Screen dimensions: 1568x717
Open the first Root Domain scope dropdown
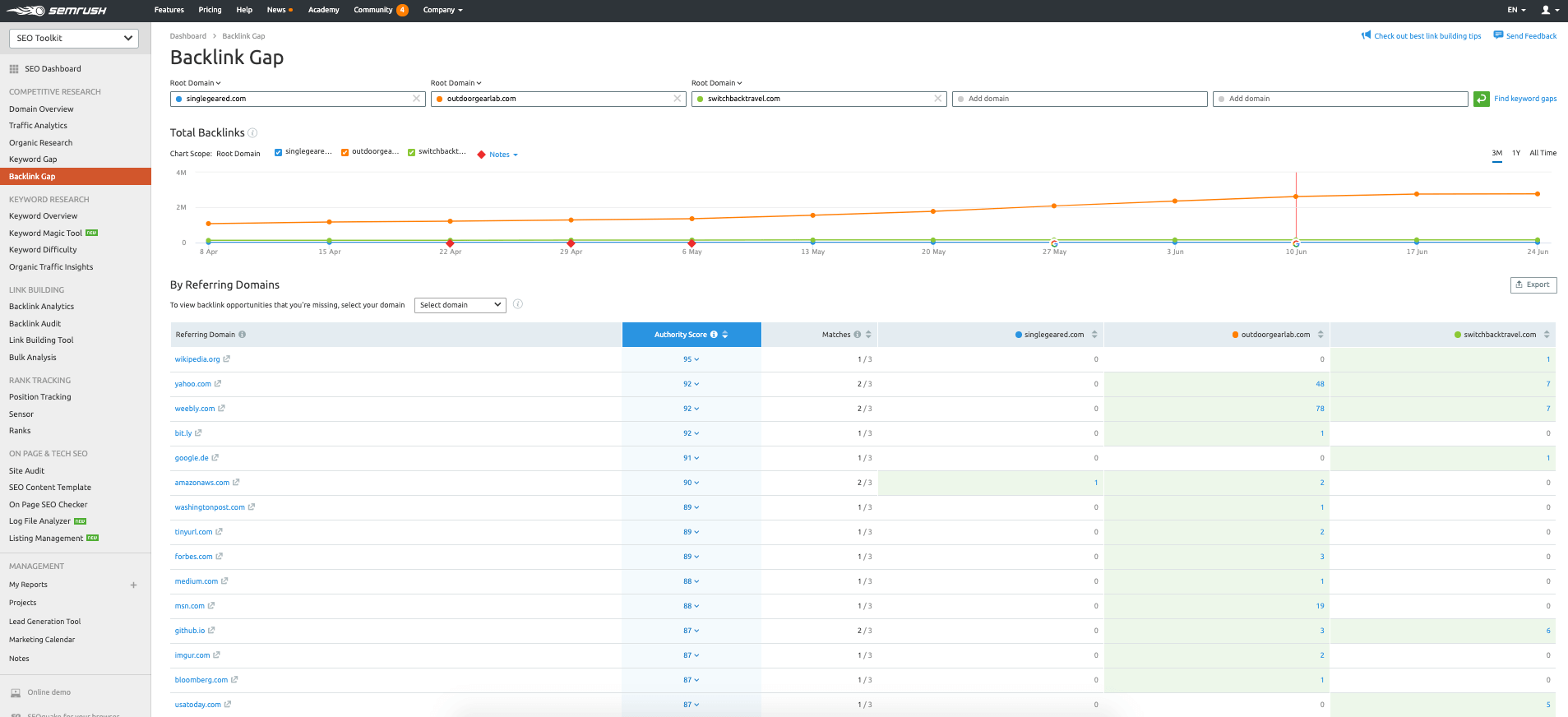click(x=196, y=83)
